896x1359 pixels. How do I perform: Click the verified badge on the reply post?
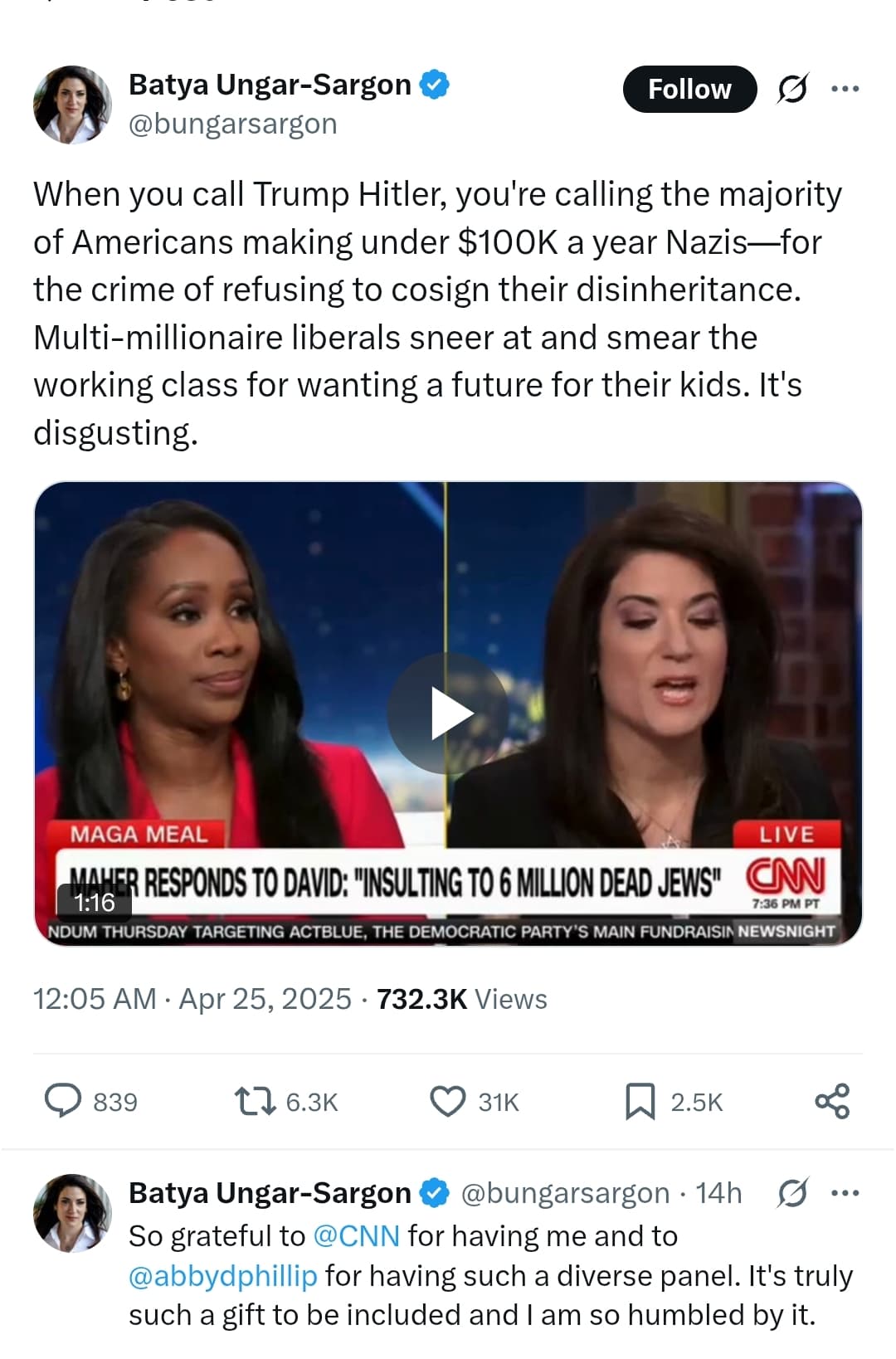[434, 1193]
